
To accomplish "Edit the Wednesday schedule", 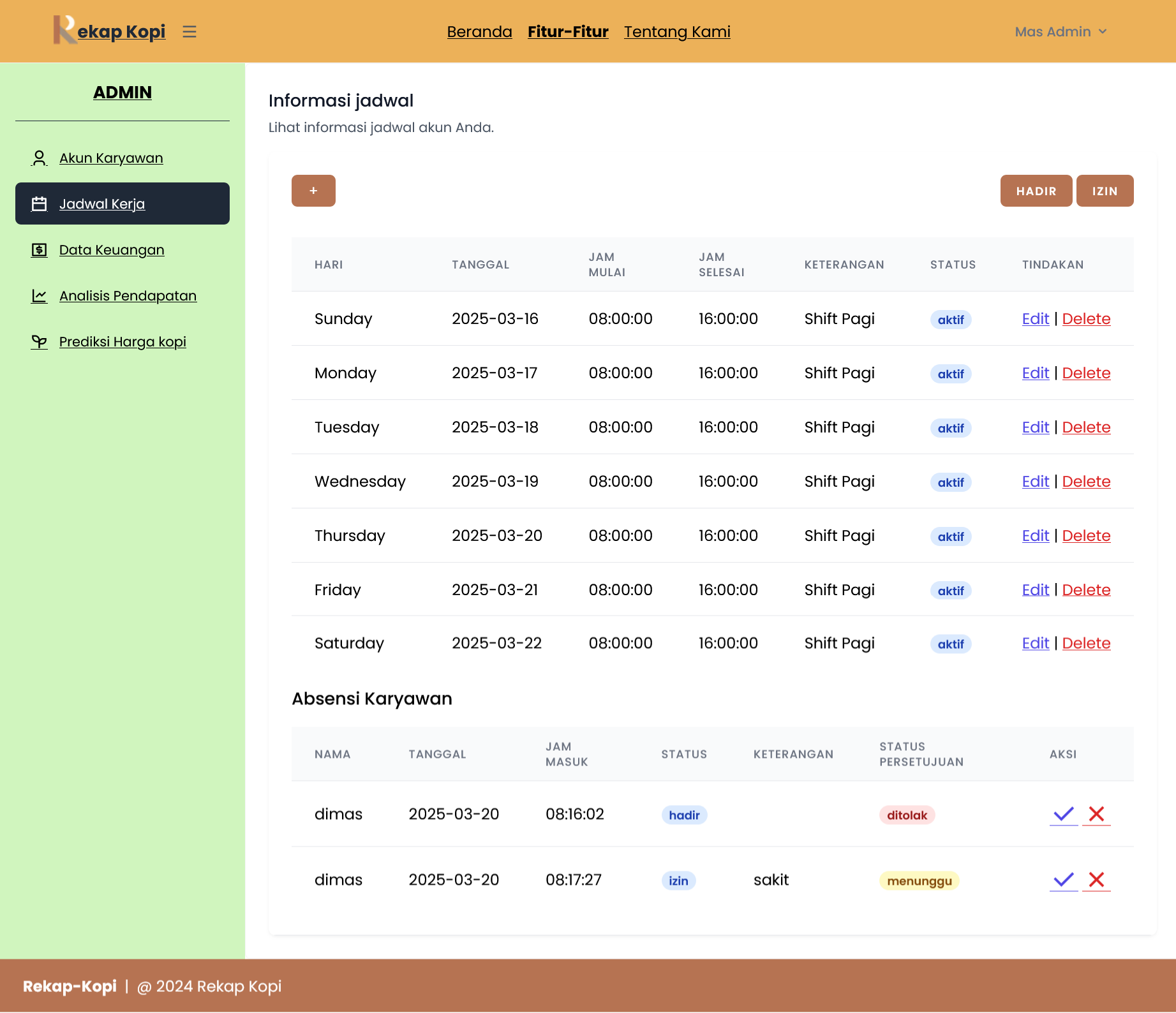I will 1035,481.
